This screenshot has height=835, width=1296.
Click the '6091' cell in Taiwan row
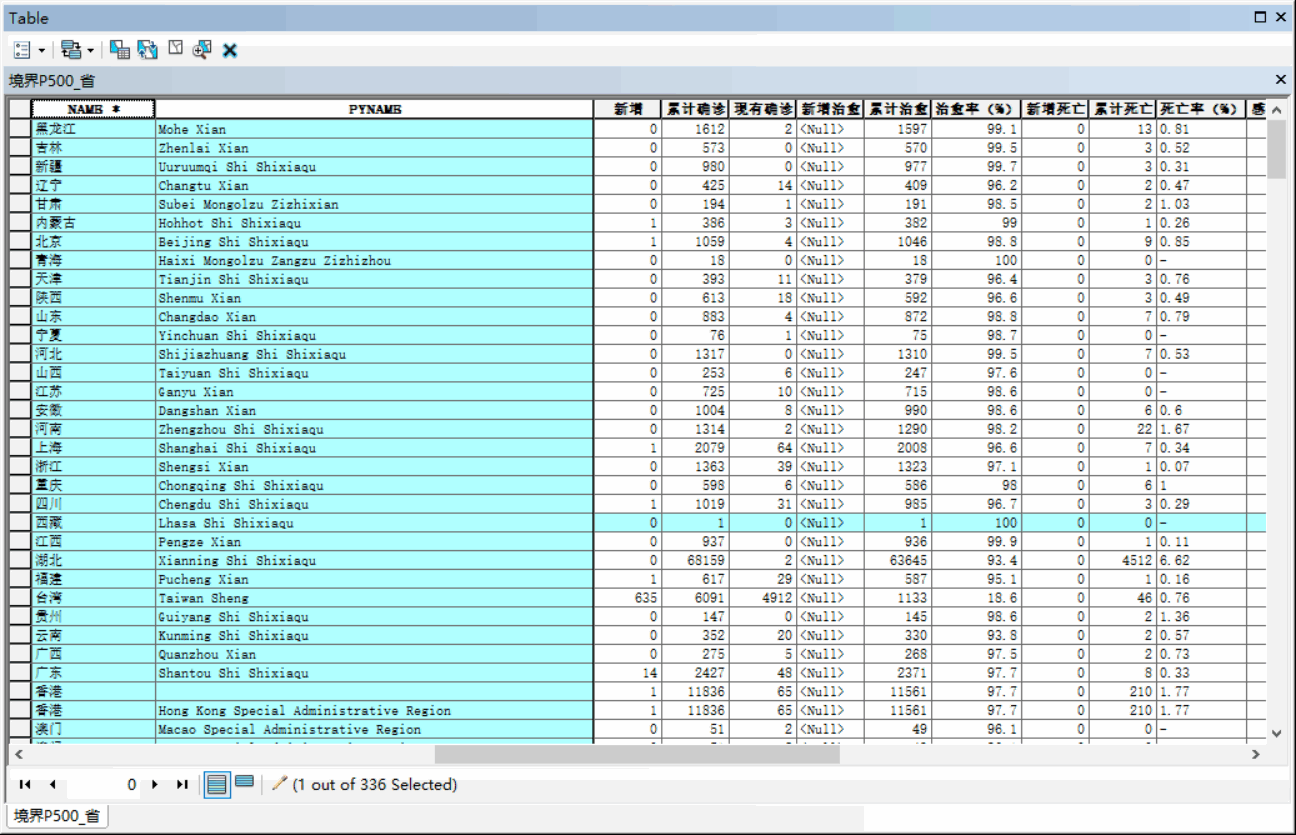point(696,598)
